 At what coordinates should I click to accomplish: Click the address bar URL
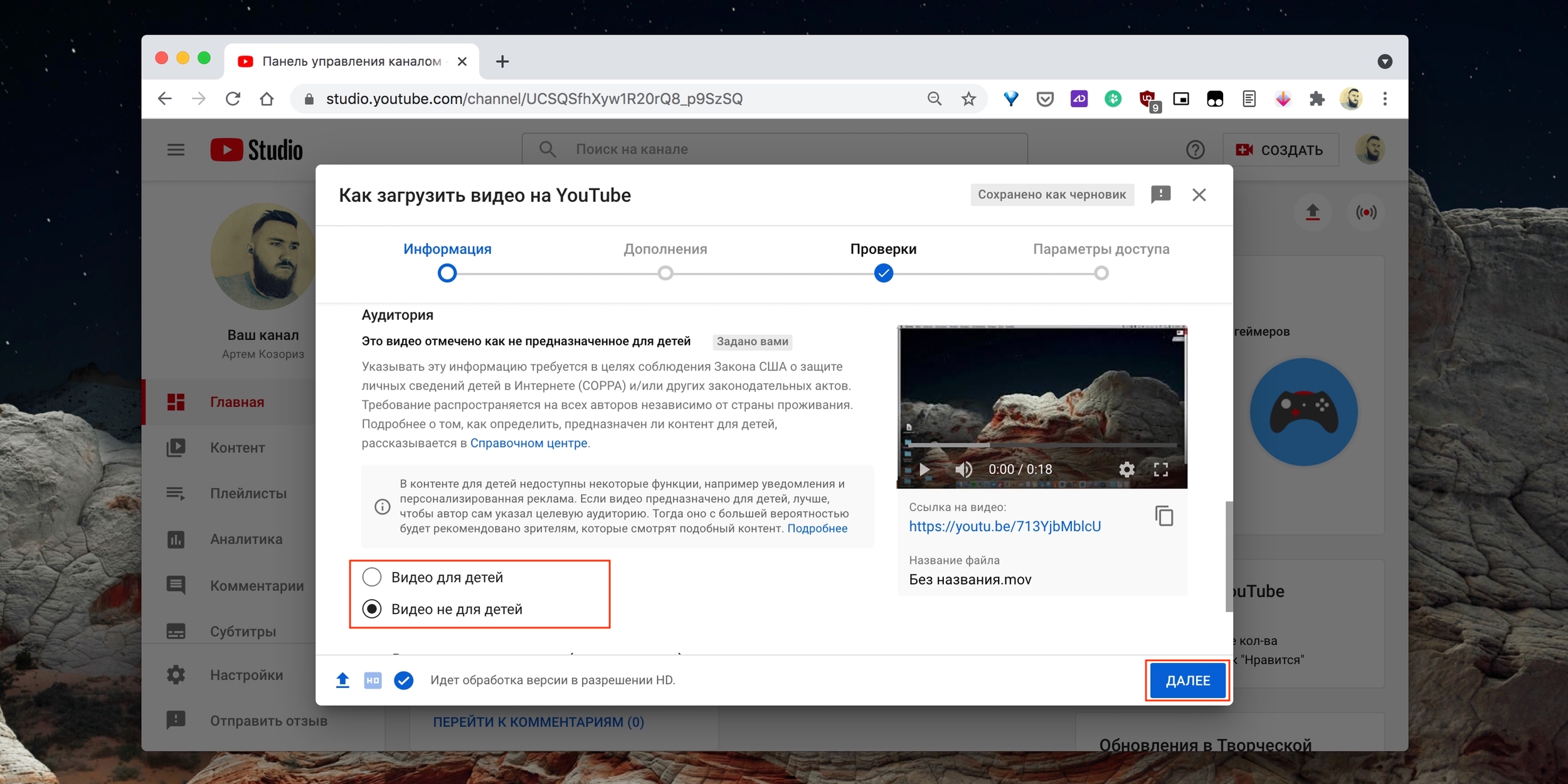pos(534,98)
